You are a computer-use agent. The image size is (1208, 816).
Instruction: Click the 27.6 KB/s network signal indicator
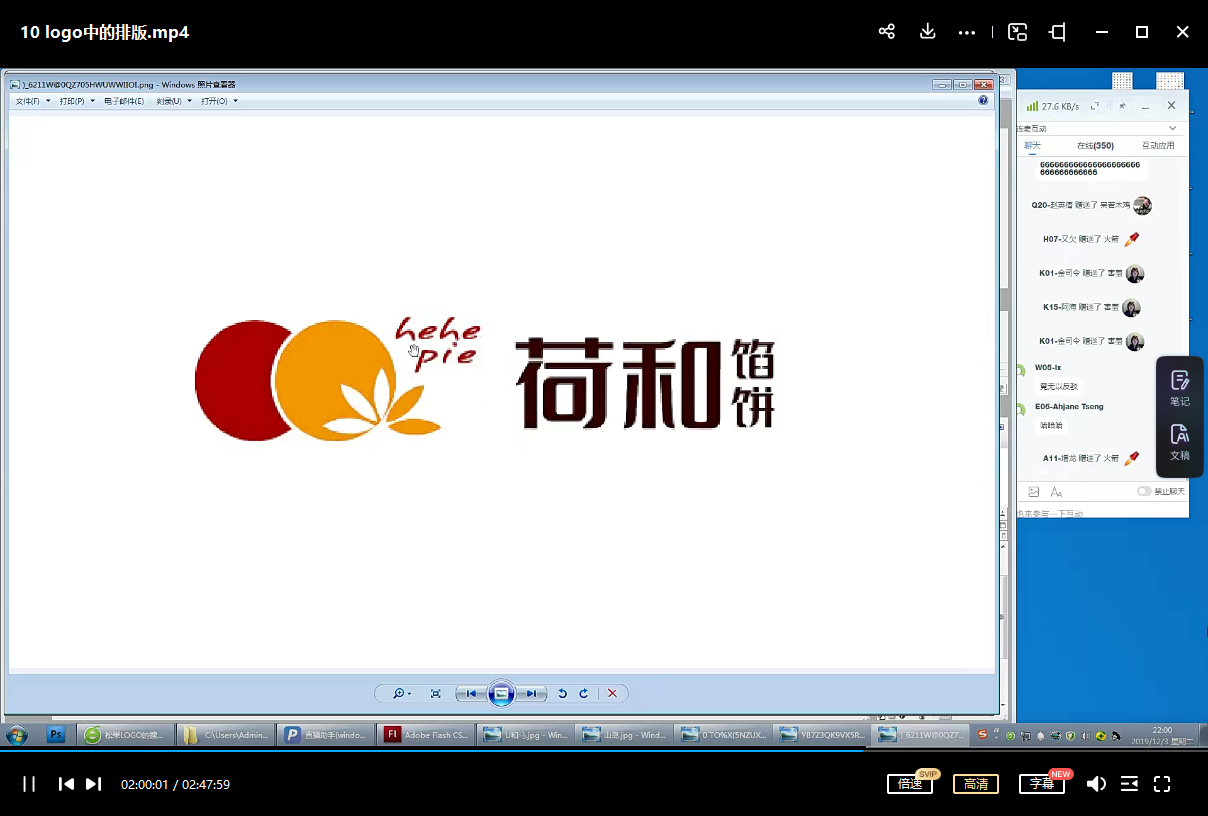point(1053,106)
